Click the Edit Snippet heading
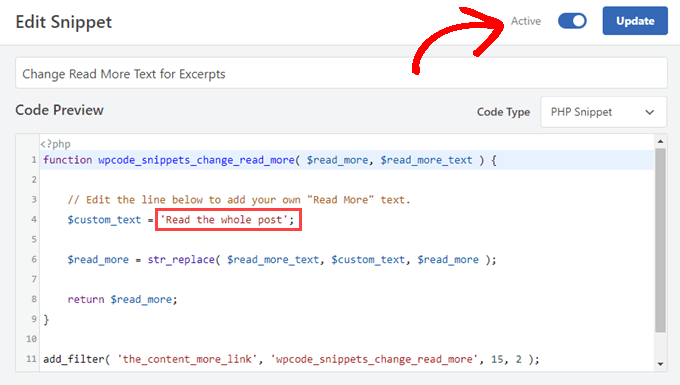Screen dimensions: 680x385 coord(64,22)
